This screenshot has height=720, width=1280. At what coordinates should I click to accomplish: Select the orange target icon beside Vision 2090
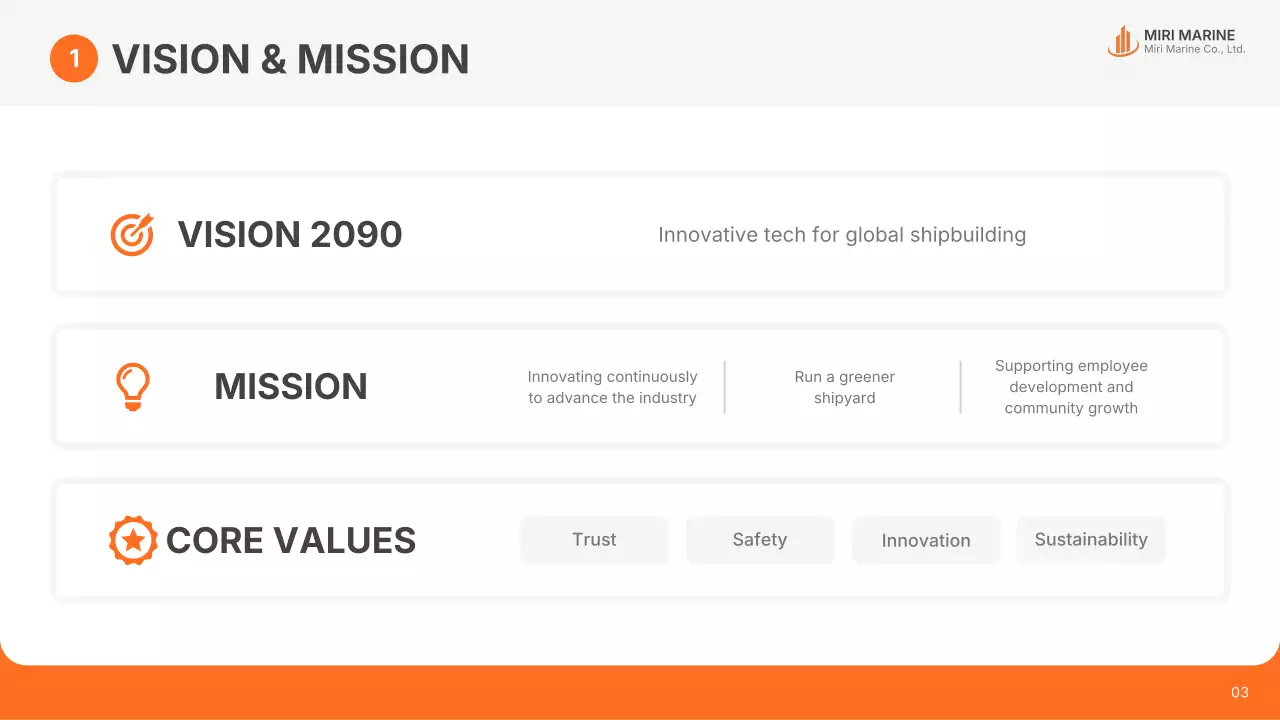(x=132, y=235)
